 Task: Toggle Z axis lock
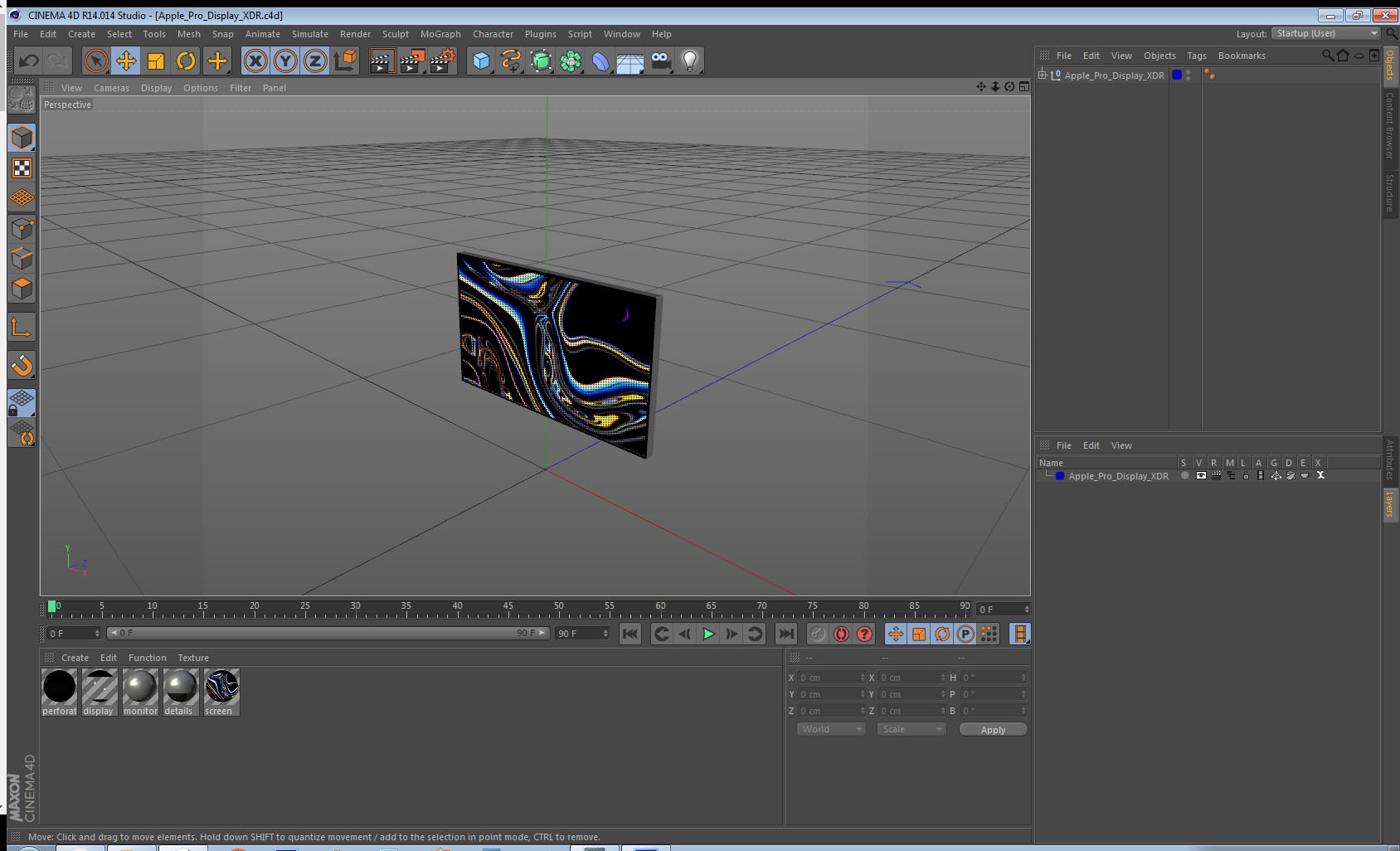pyautogui.click(x=315, y=61)
